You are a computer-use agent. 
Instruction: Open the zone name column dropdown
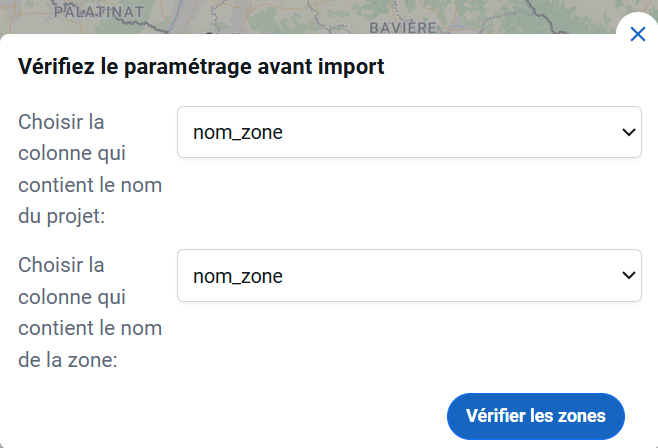pyautogui.click(x=409, y=276)
